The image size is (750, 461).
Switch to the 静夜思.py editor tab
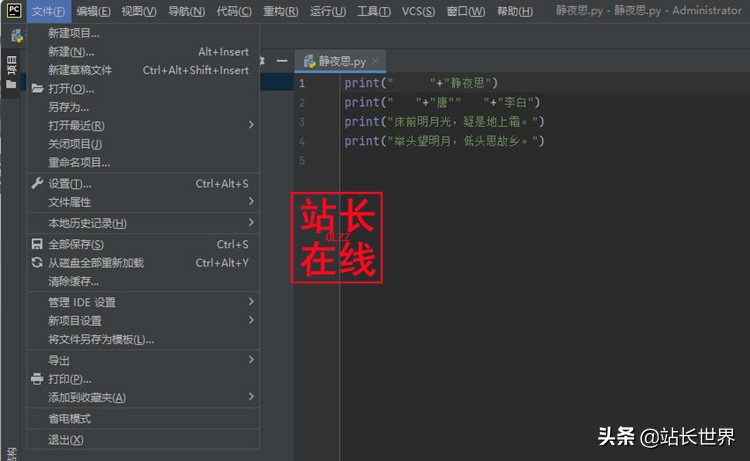tap(342, 61)
